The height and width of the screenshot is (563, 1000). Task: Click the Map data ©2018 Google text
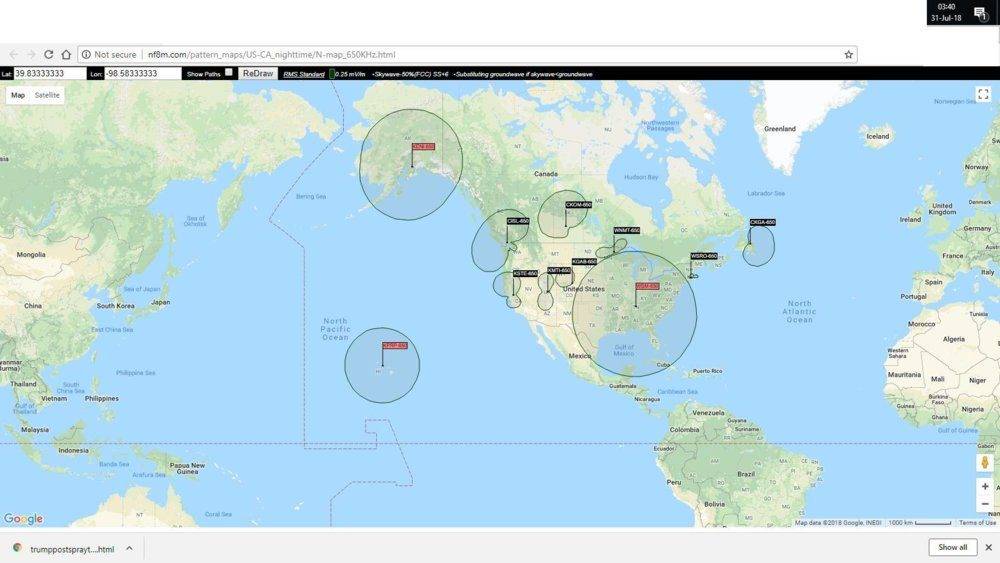pos(838,523)
